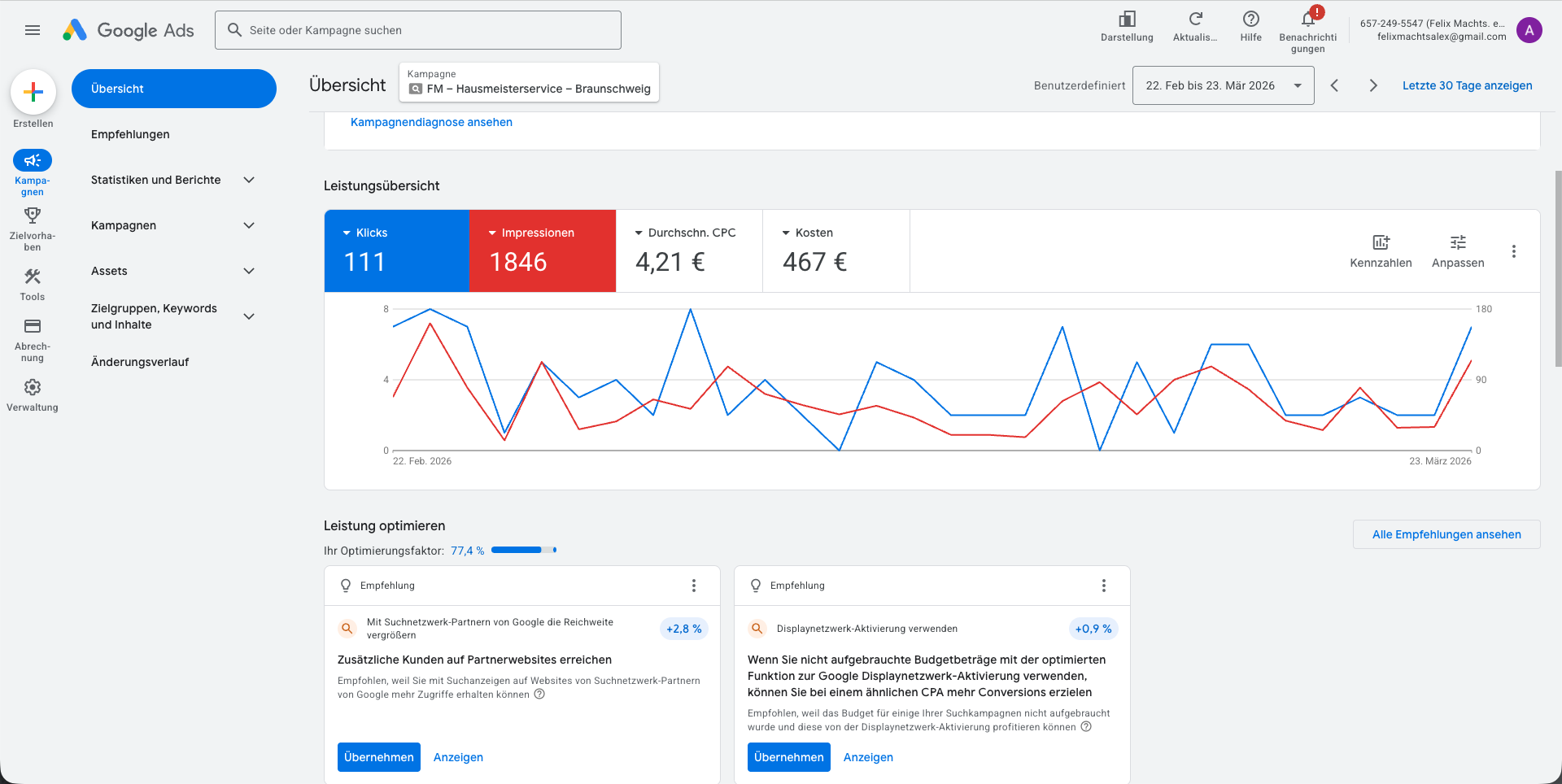Click the search campaigns input field

pos(423,30)
